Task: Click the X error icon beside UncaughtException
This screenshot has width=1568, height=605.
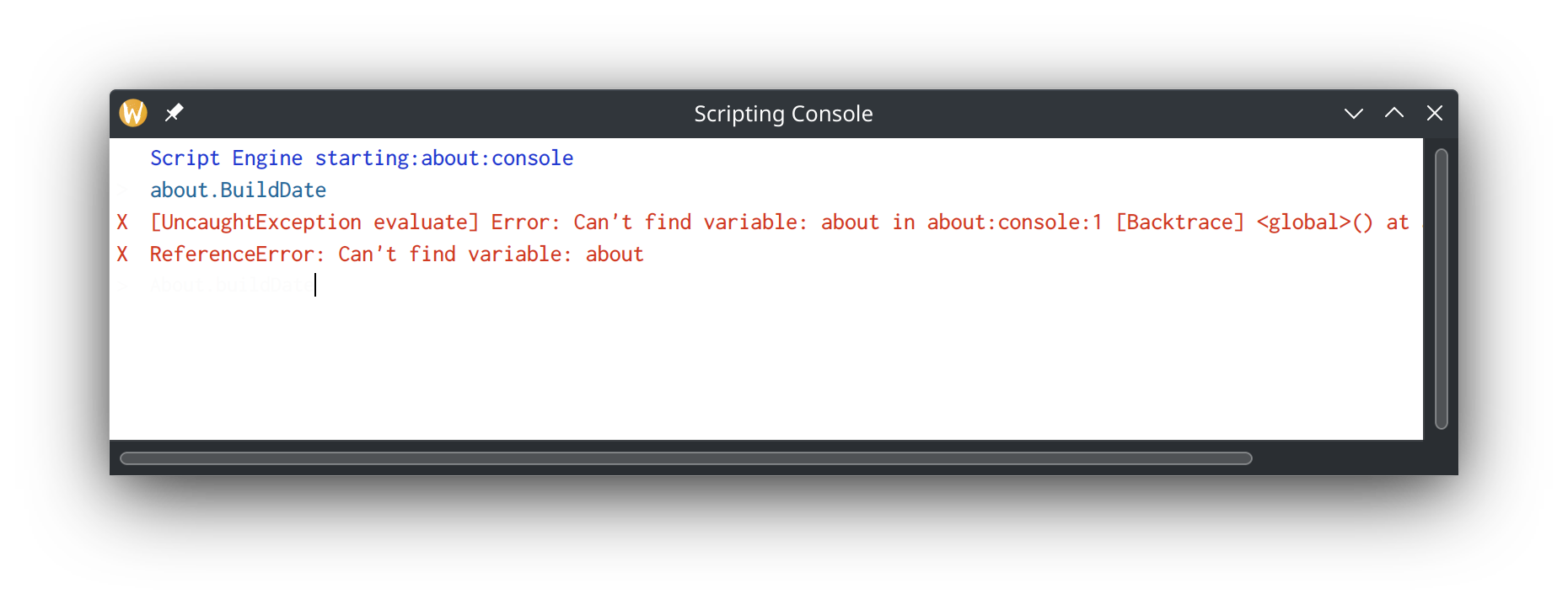Action: click(122, 222)
